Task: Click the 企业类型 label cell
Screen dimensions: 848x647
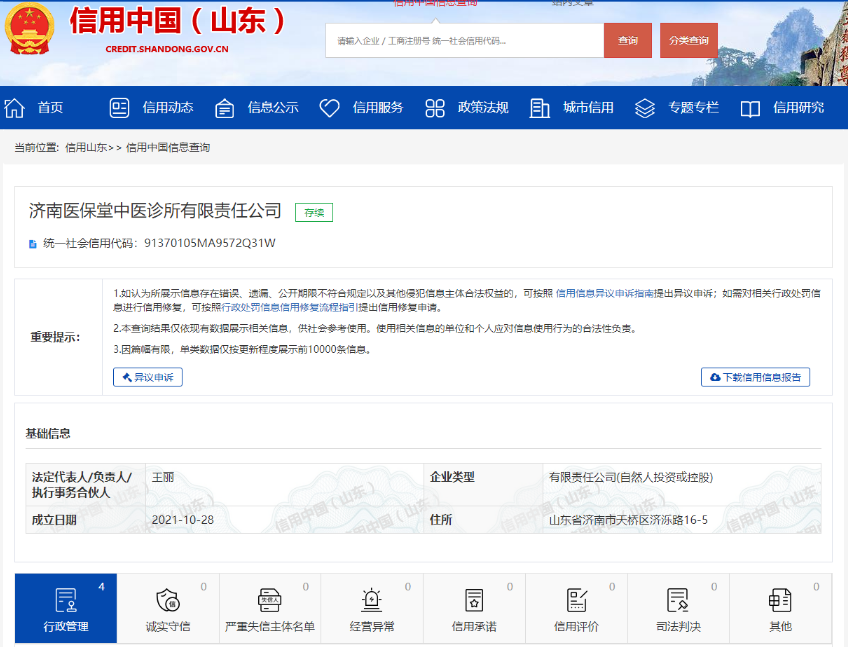Action: (x=483, y=485)
